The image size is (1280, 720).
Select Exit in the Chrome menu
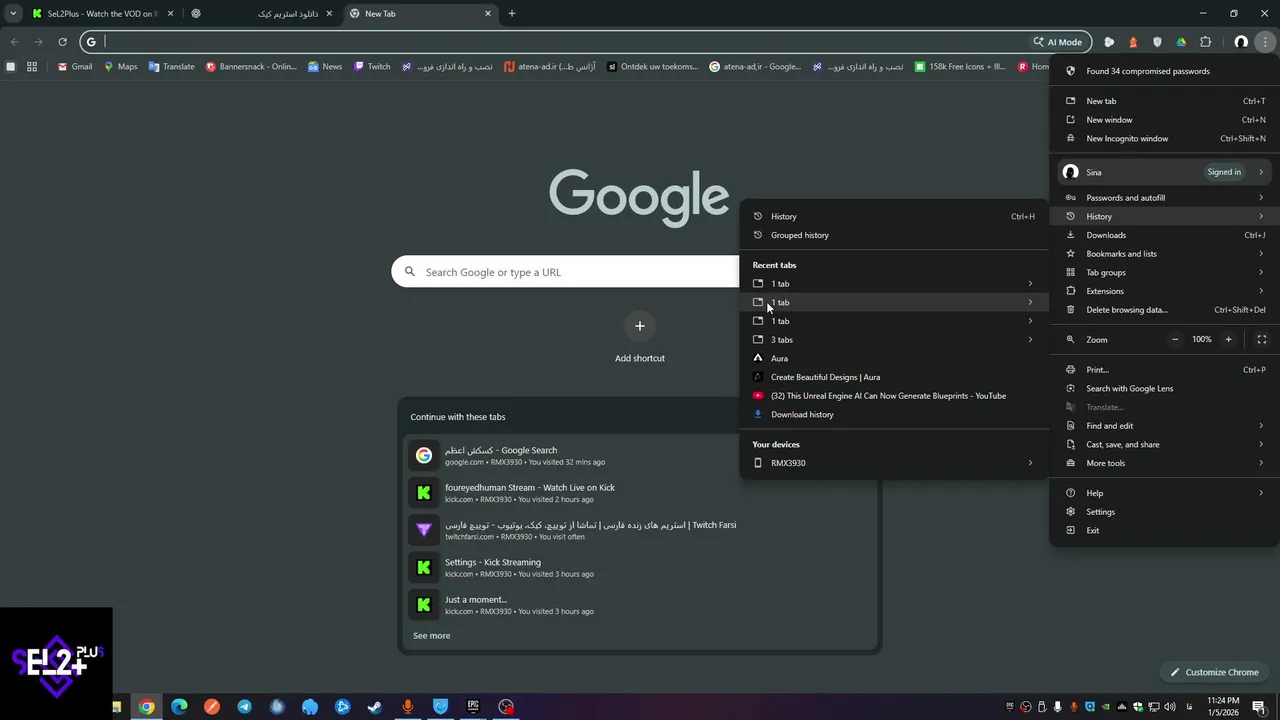coord(1165,530)
